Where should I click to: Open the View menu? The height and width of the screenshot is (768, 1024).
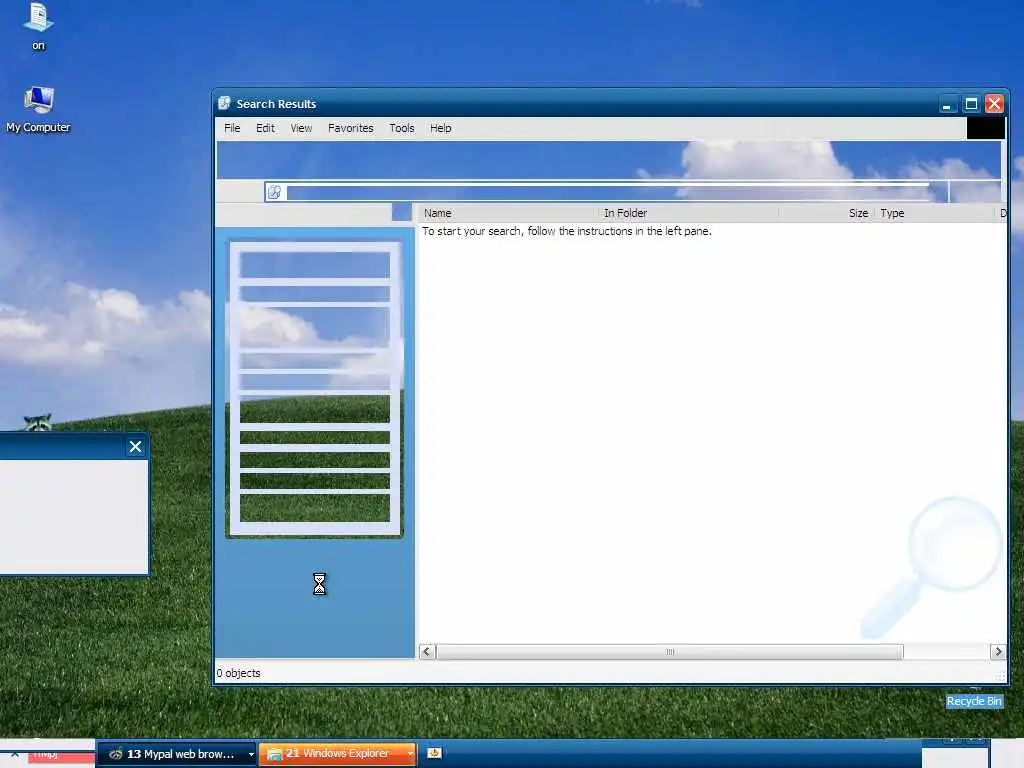pos(301,128)
